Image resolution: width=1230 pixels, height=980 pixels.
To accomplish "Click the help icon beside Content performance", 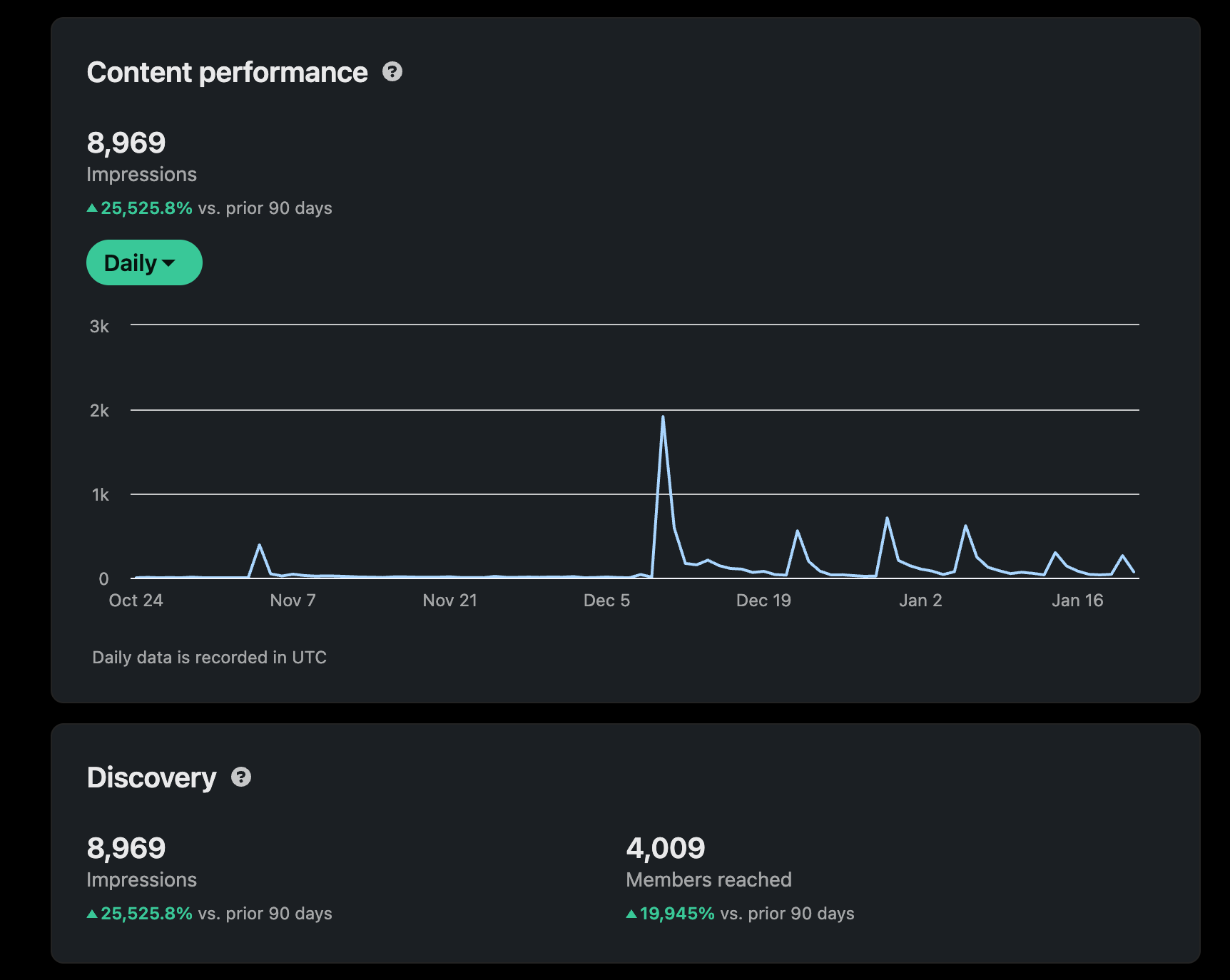I will [x=392, y=72].
